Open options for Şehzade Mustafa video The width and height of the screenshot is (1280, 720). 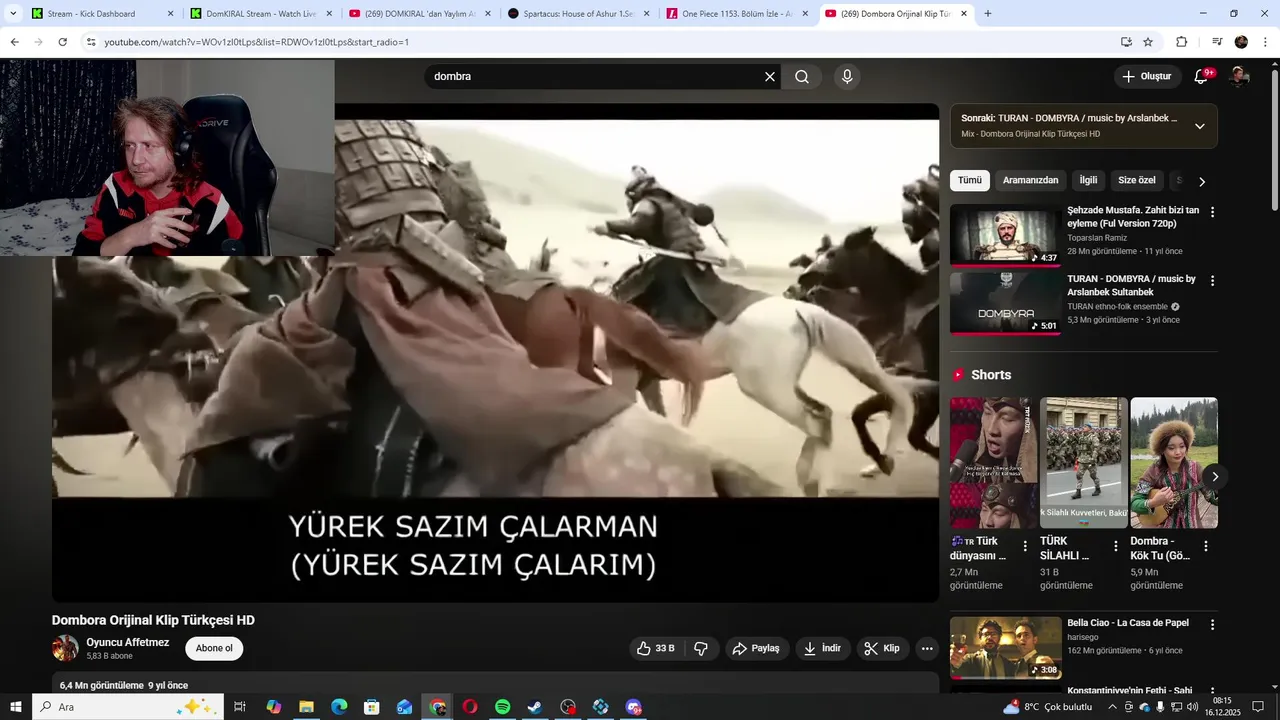coord(1212,212)
